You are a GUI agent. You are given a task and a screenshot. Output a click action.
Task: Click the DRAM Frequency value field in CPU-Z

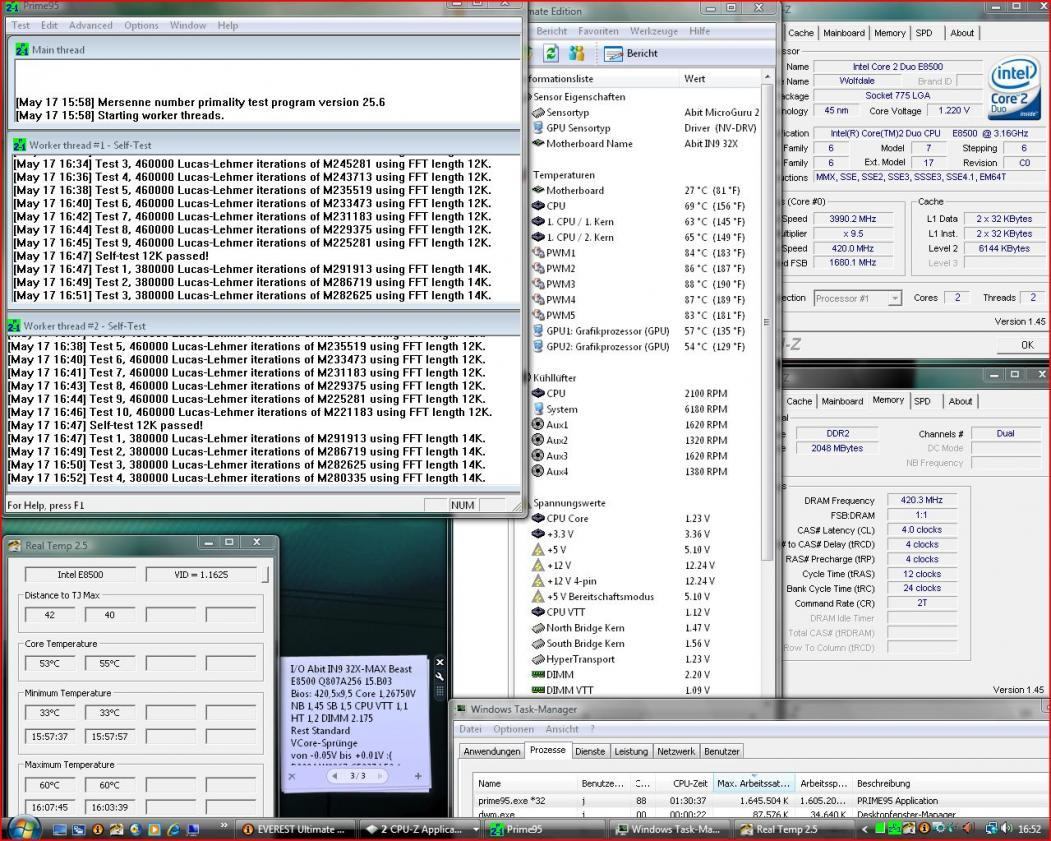click(x=922, y=500)
